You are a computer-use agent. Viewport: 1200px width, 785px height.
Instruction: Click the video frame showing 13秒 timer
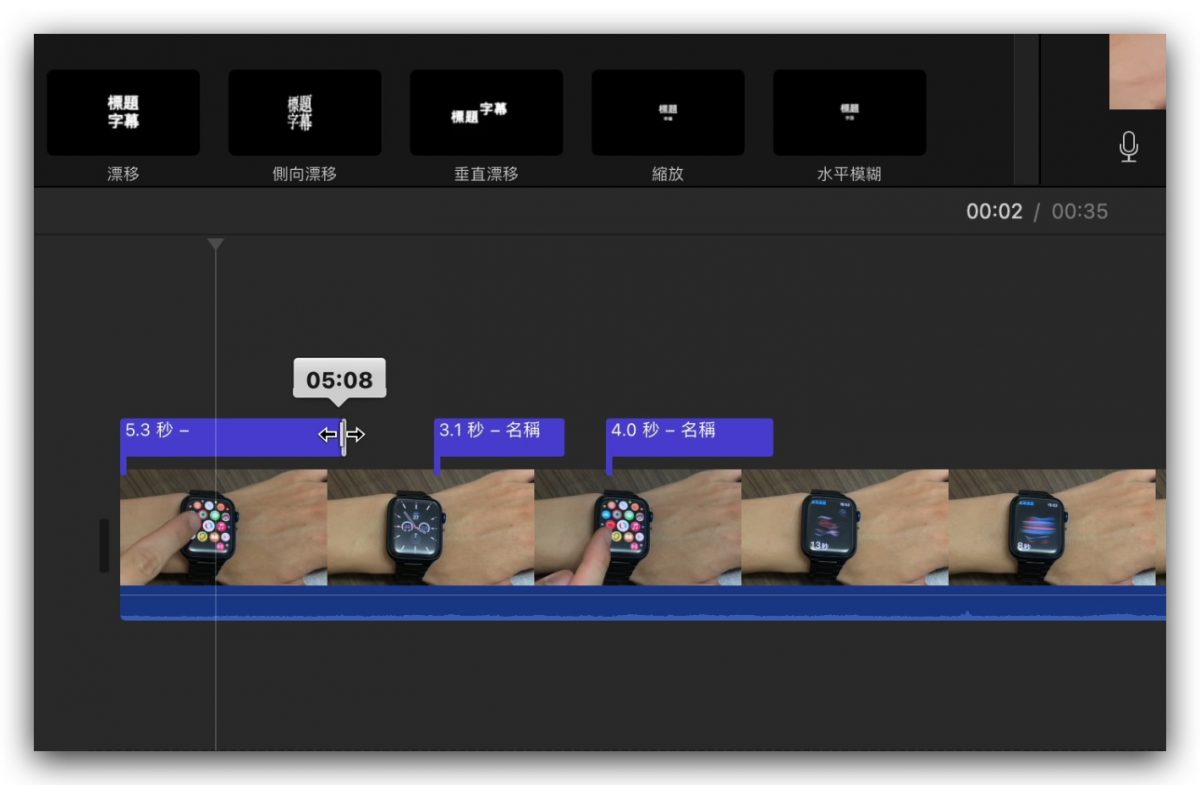[845, 527]
